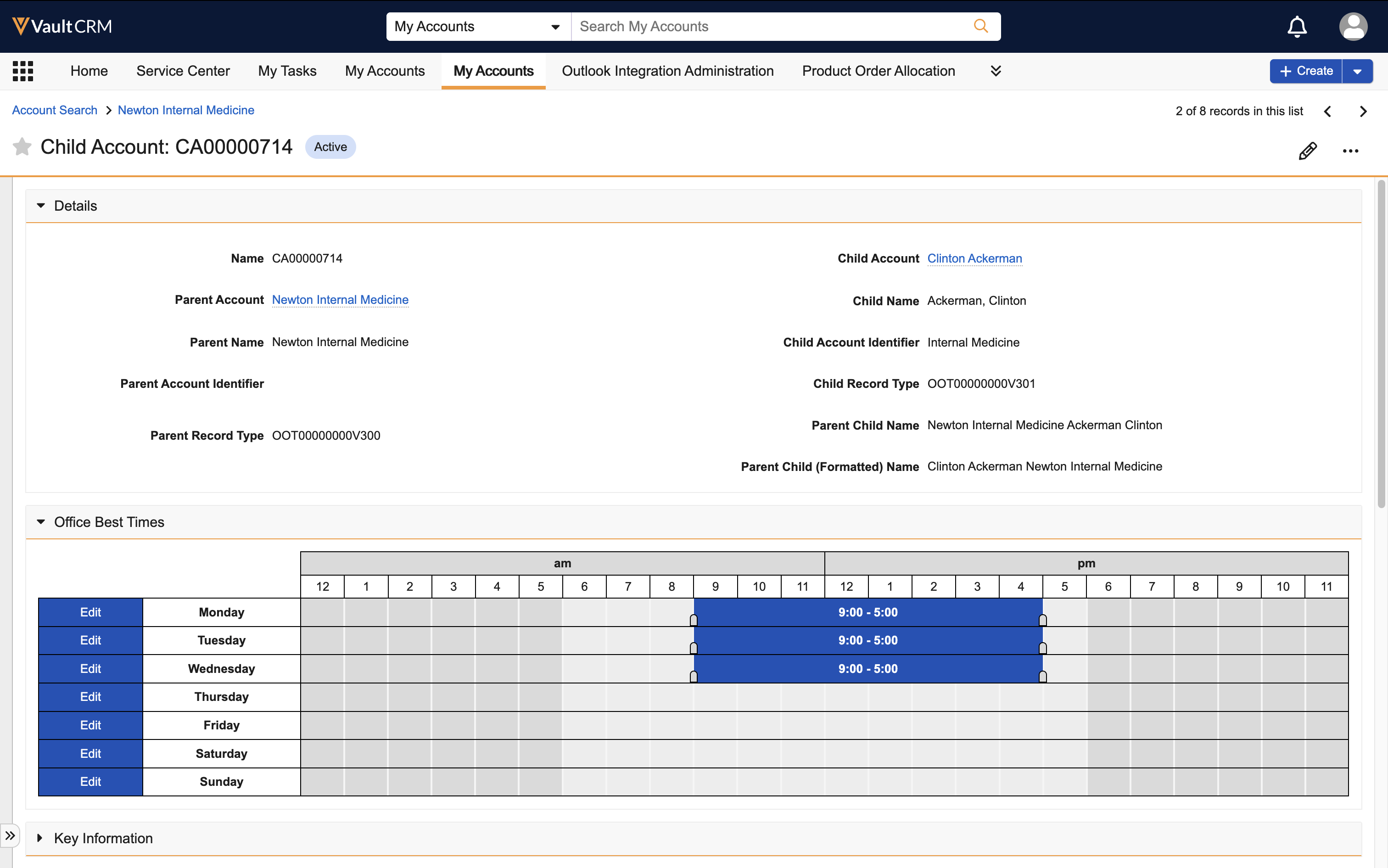Image resolution: width=1388 pixels, height=868 pixels.
Task: Switch to the Service Center tab
Action: click(x=183, y=71)
